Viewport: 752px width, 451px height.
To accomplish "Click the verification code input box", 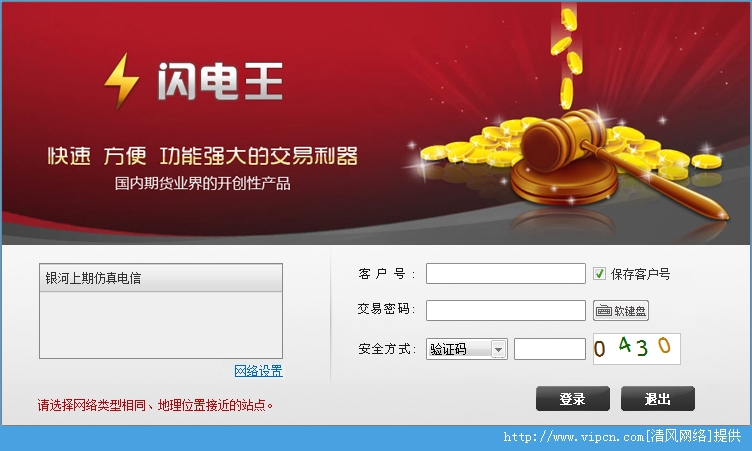I will [x=550, y=349].
